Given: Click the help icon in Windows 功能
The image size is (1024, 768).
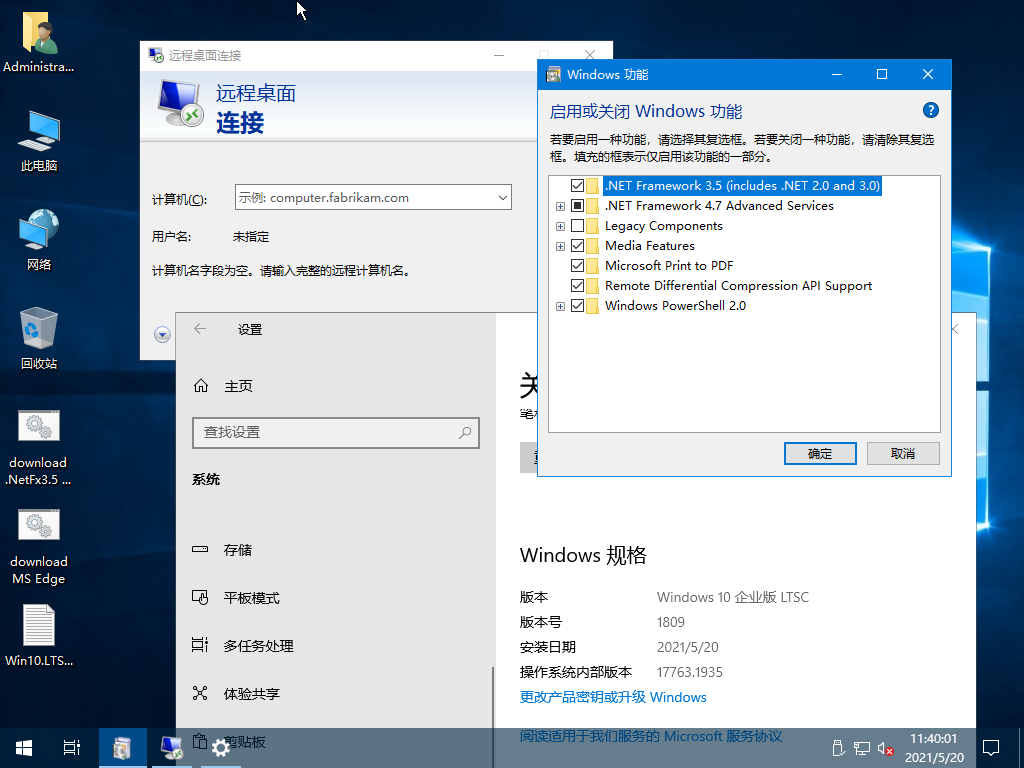Looking at the screenshot, I should [x=931, y=110].
